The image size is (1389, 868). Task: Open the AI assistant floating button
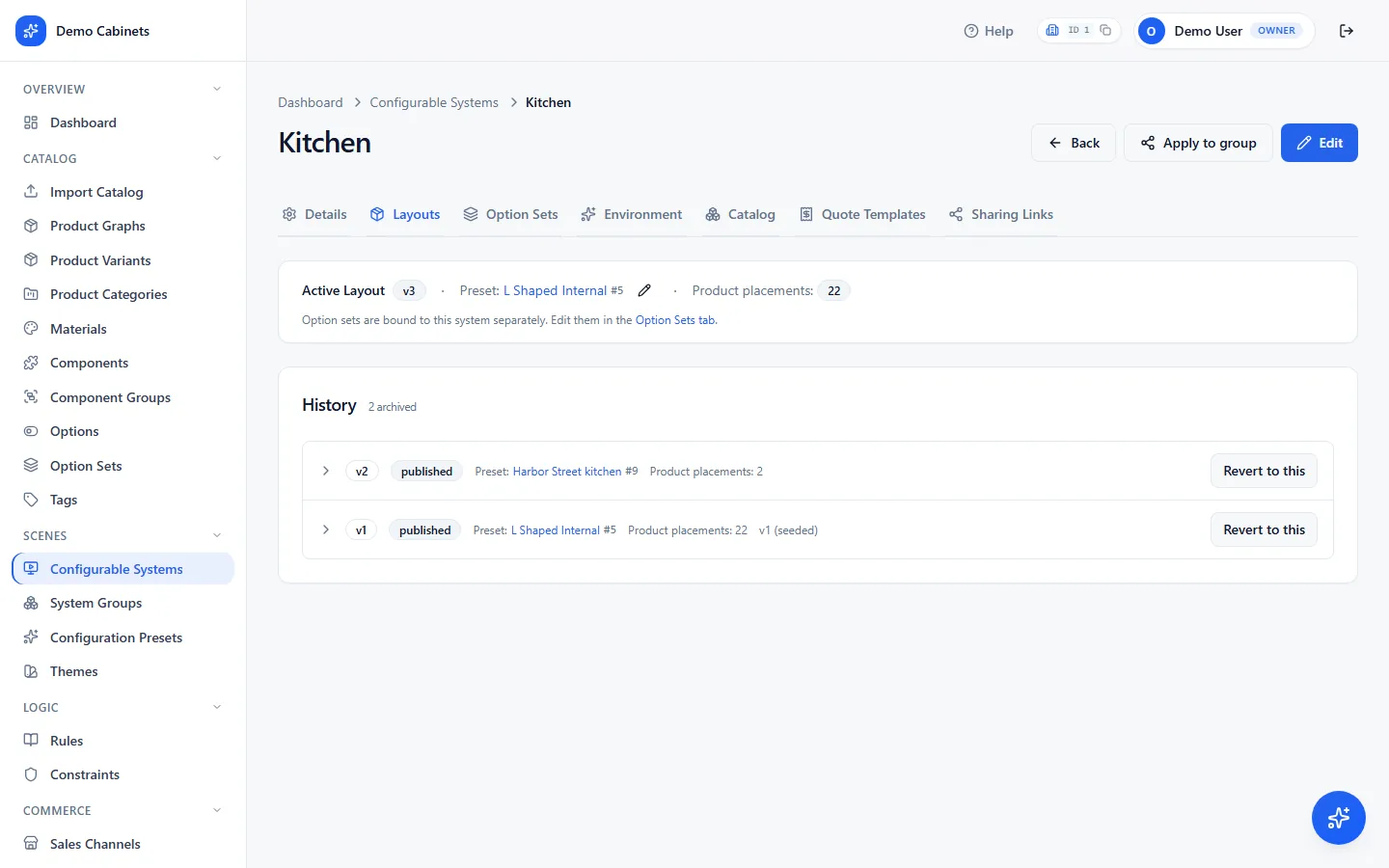point(1339,818)
